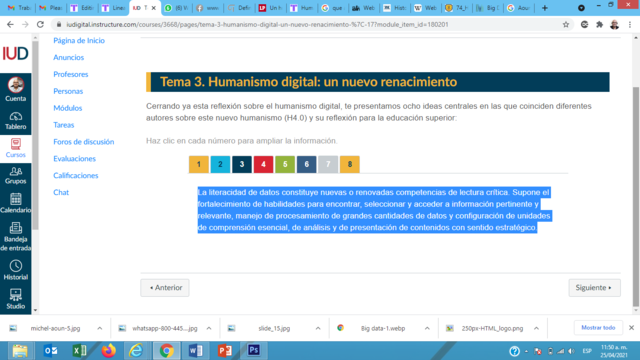Open the Calendario sidebar icon
This screenshot has width=640, height=360.
[x=16, y=199]
